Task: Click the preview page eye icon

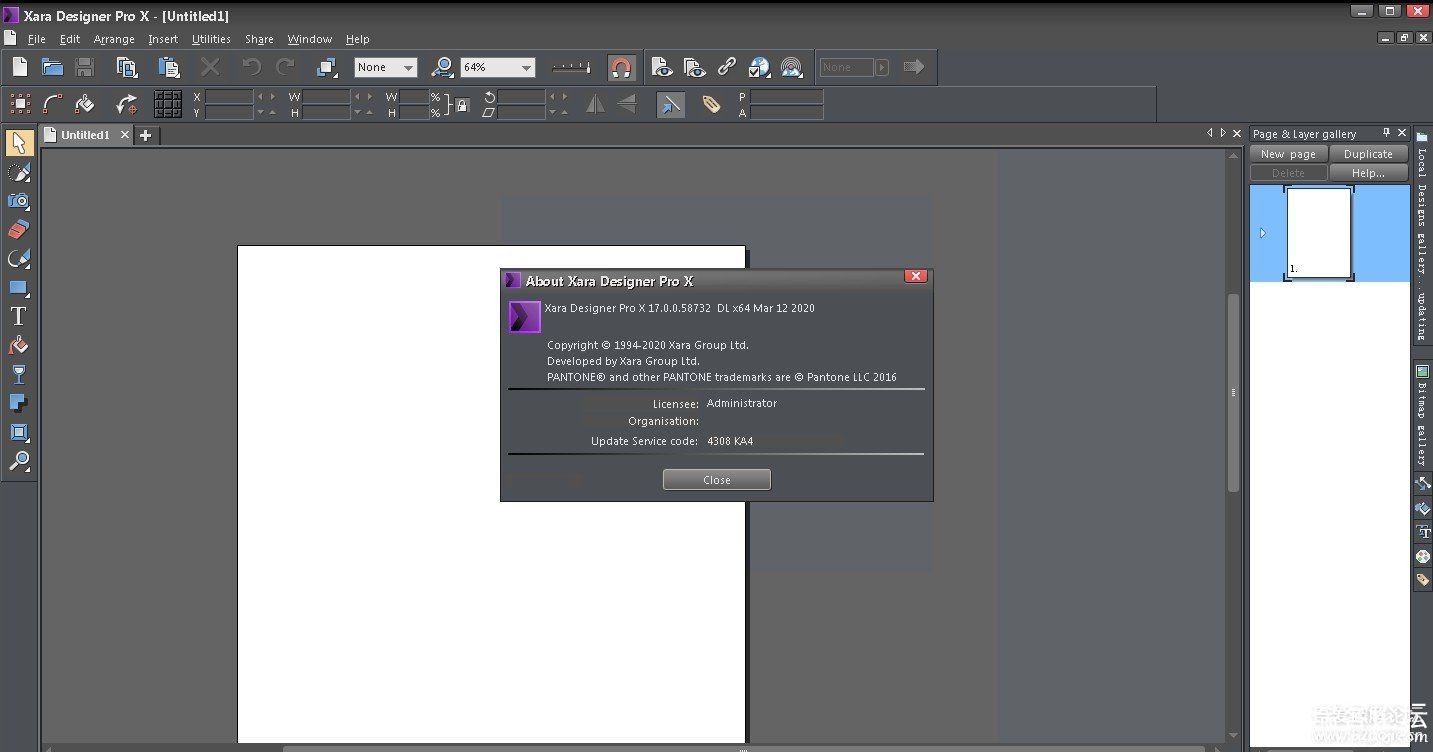Action: point(662,67)
